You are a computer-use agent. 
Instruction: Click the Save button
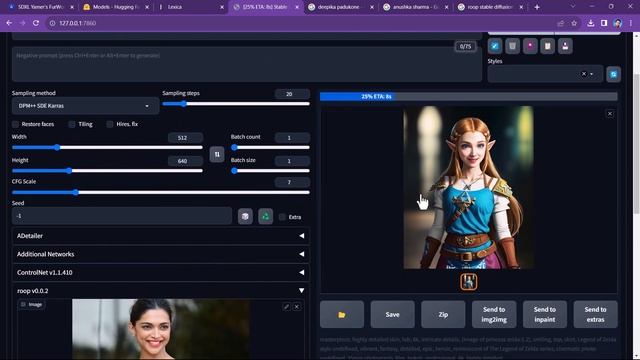tap(392, 314)
